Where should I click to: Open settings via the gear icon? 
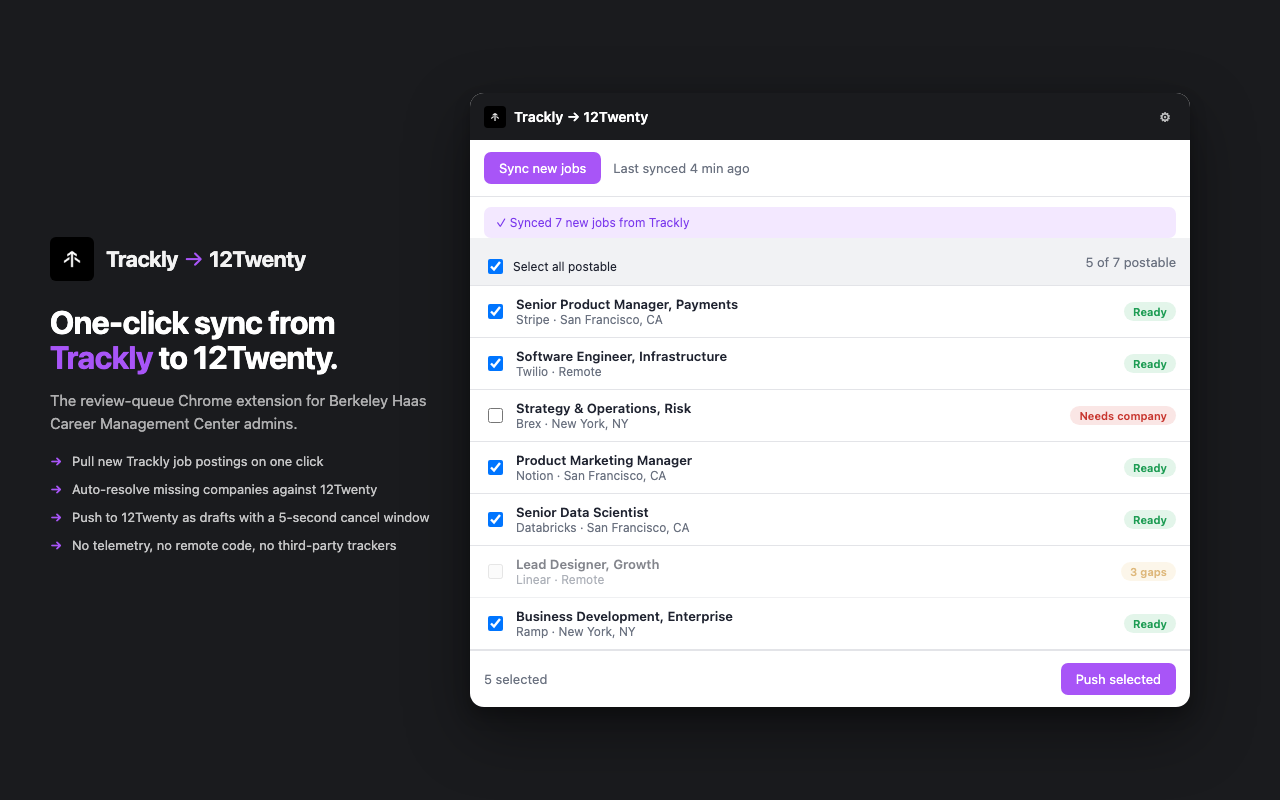[1165, 117]
